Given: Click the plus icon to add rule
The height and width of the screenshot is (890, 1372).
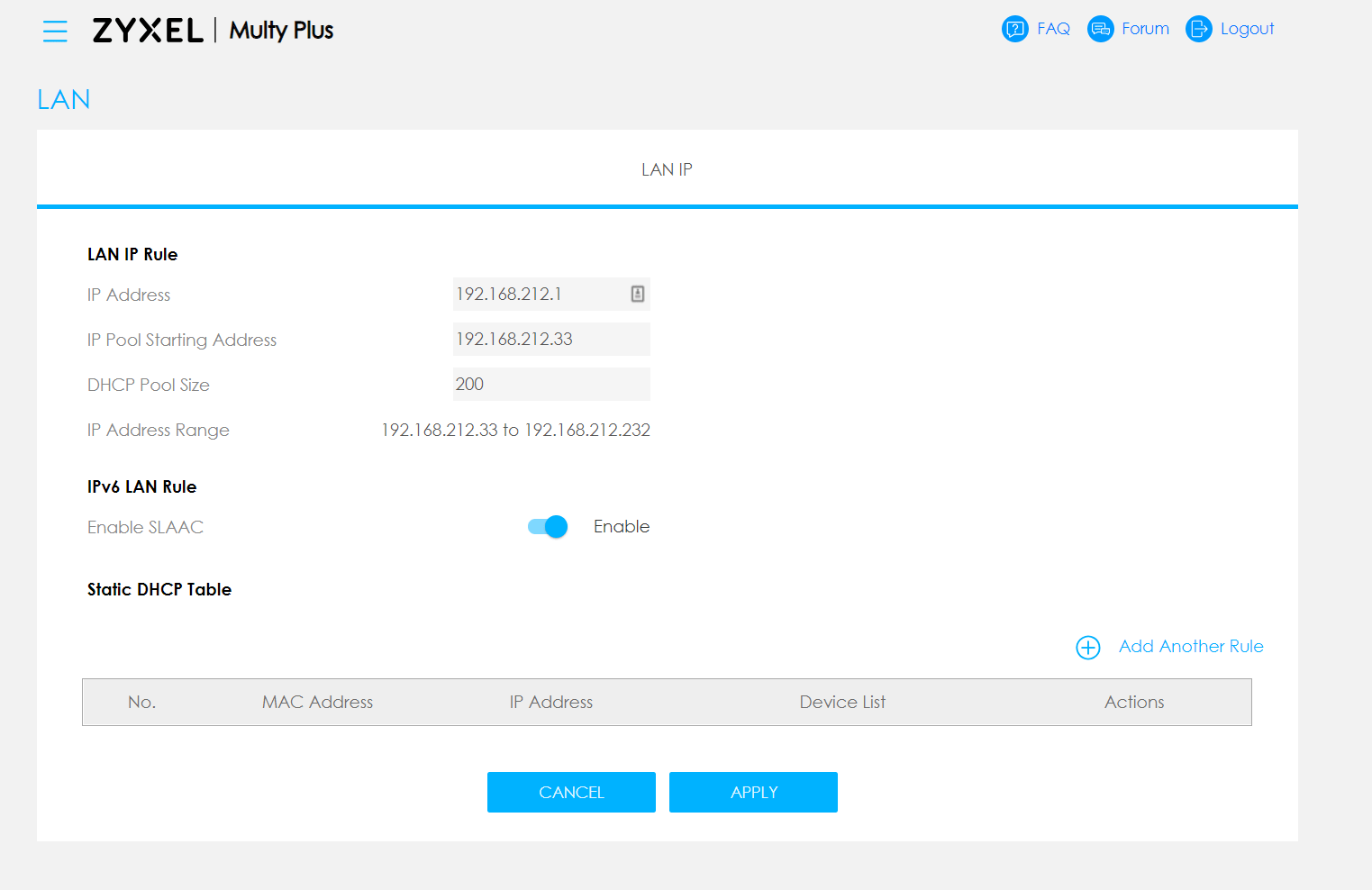Looking at the screenshot, I should [1088, 648].
